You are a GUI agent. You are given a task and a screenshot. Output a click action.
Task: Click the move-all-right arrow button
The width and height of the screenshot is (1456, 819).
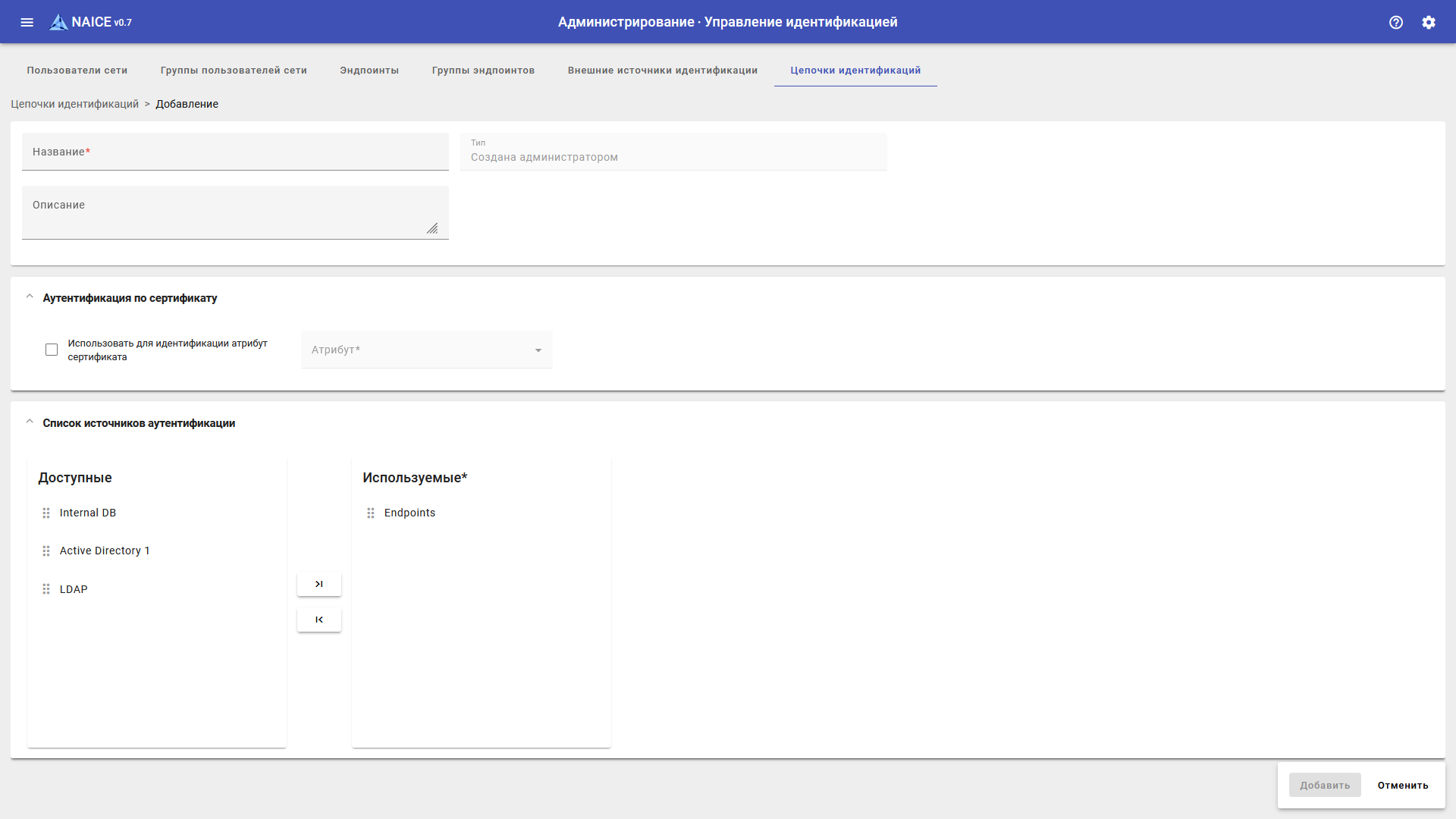(319, 584)
